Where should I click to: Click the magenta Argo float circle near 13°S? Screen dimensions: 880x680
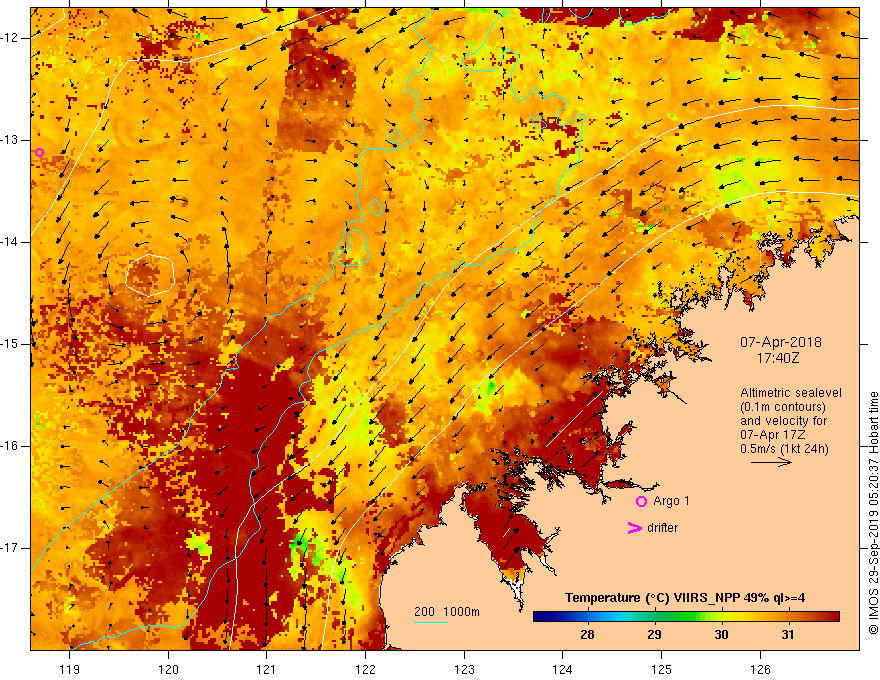point(39,153)
